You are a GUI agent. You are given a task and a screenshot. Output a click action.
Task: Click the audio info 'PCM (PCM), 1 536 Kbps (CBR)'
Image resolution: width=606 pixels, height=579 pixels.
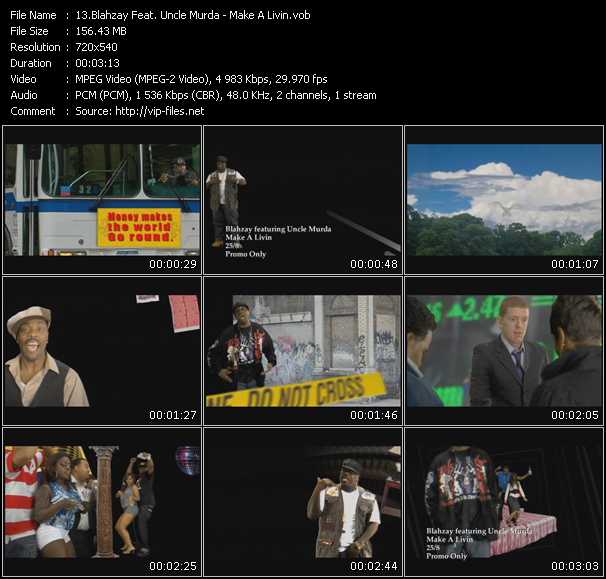(148, 95)
